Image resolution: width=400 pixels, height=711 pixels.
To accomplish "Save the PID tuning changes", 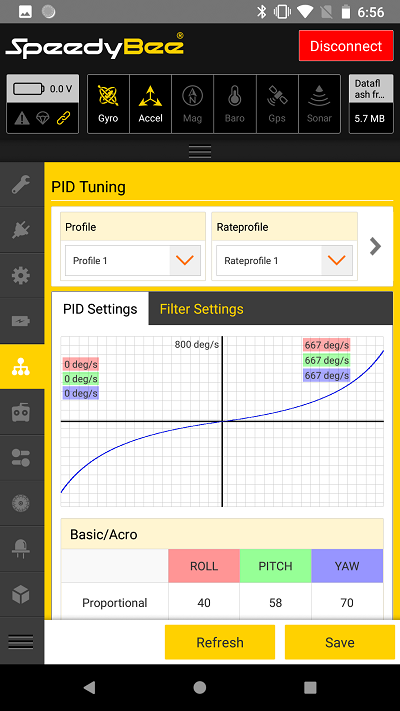I will (x=340, y=642).
